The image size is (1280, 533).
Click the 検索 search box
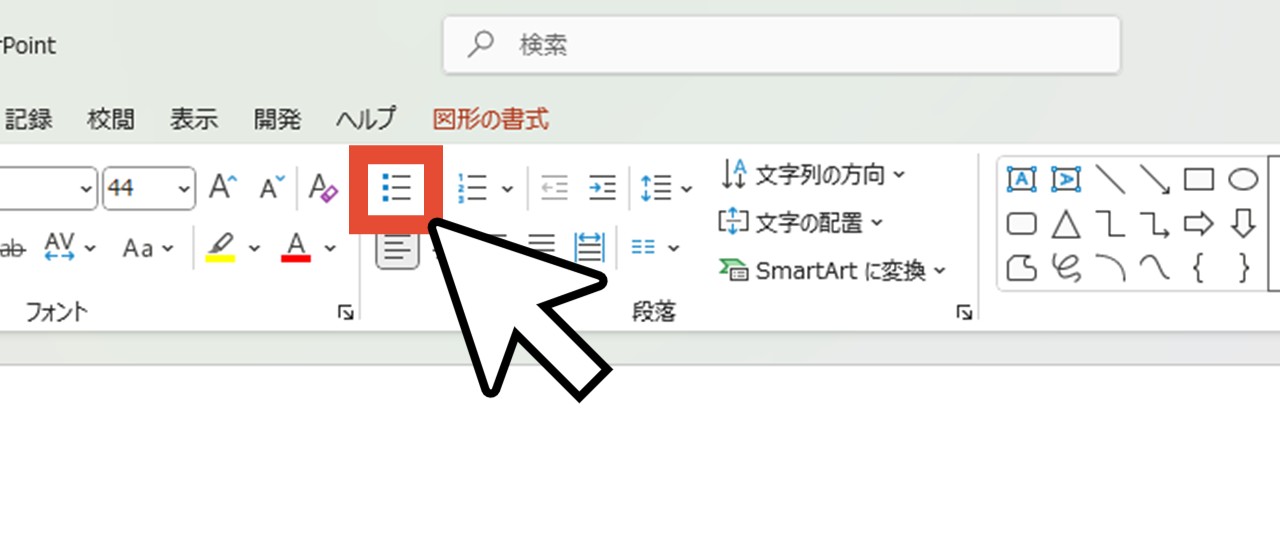point(781,44)
